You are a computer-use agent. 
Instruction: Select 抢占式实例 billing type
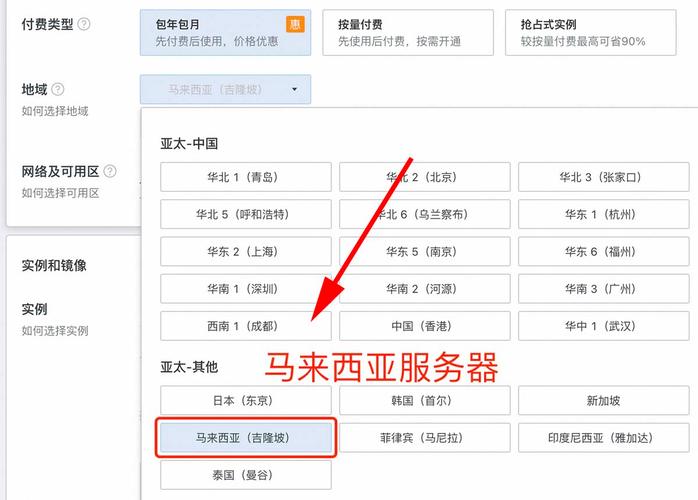point(590,33)
